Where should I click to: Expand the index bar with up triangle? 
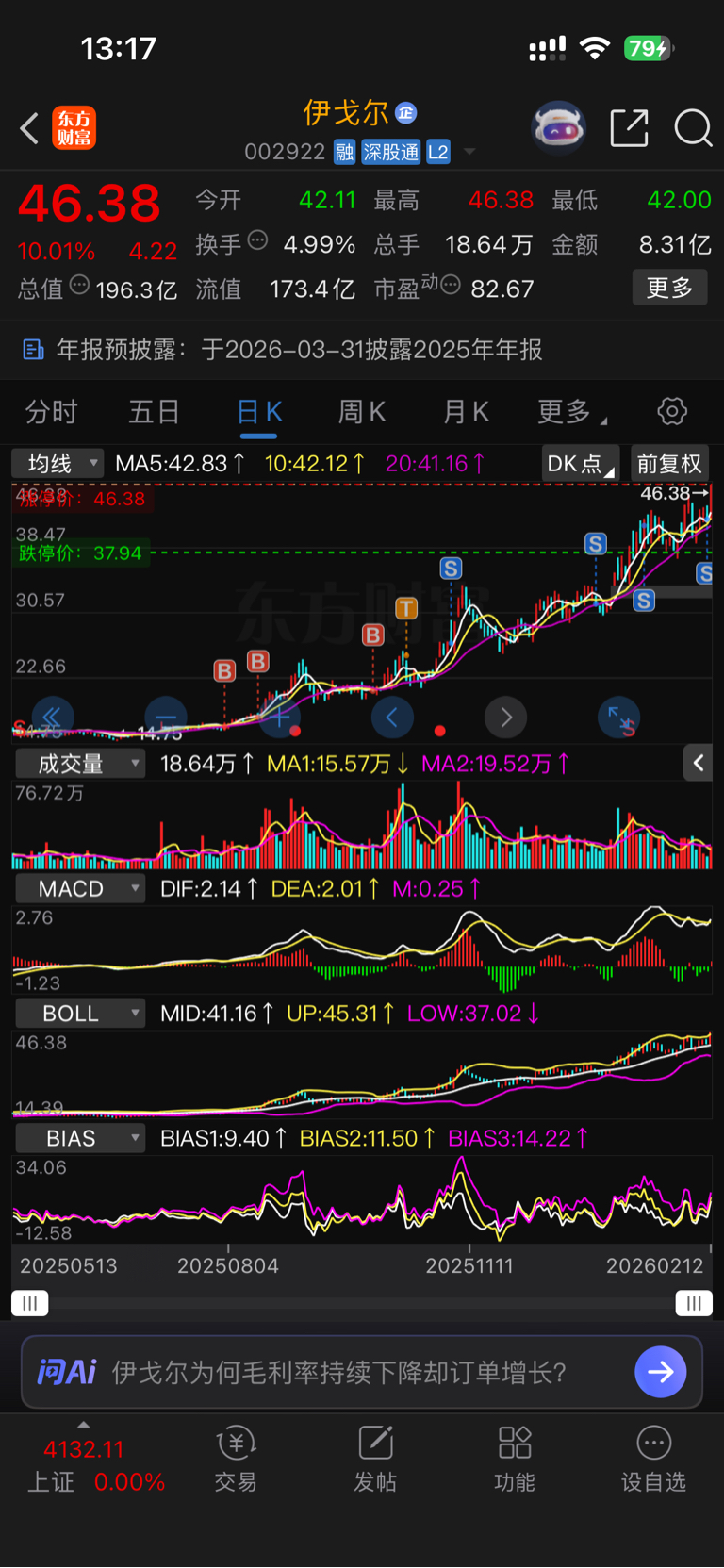84,1424
